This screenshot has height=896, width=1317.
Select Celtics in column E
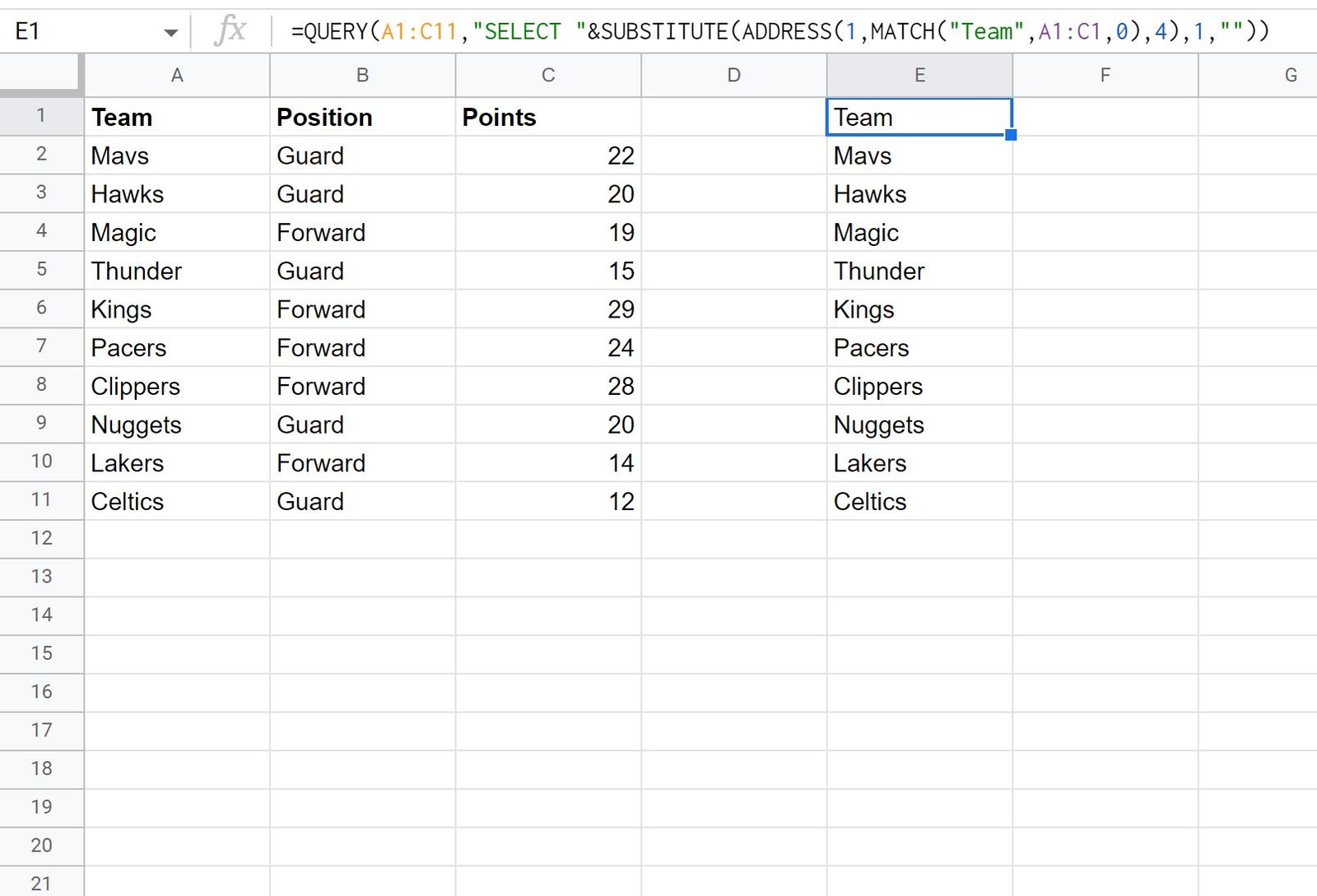click(919, 501)
